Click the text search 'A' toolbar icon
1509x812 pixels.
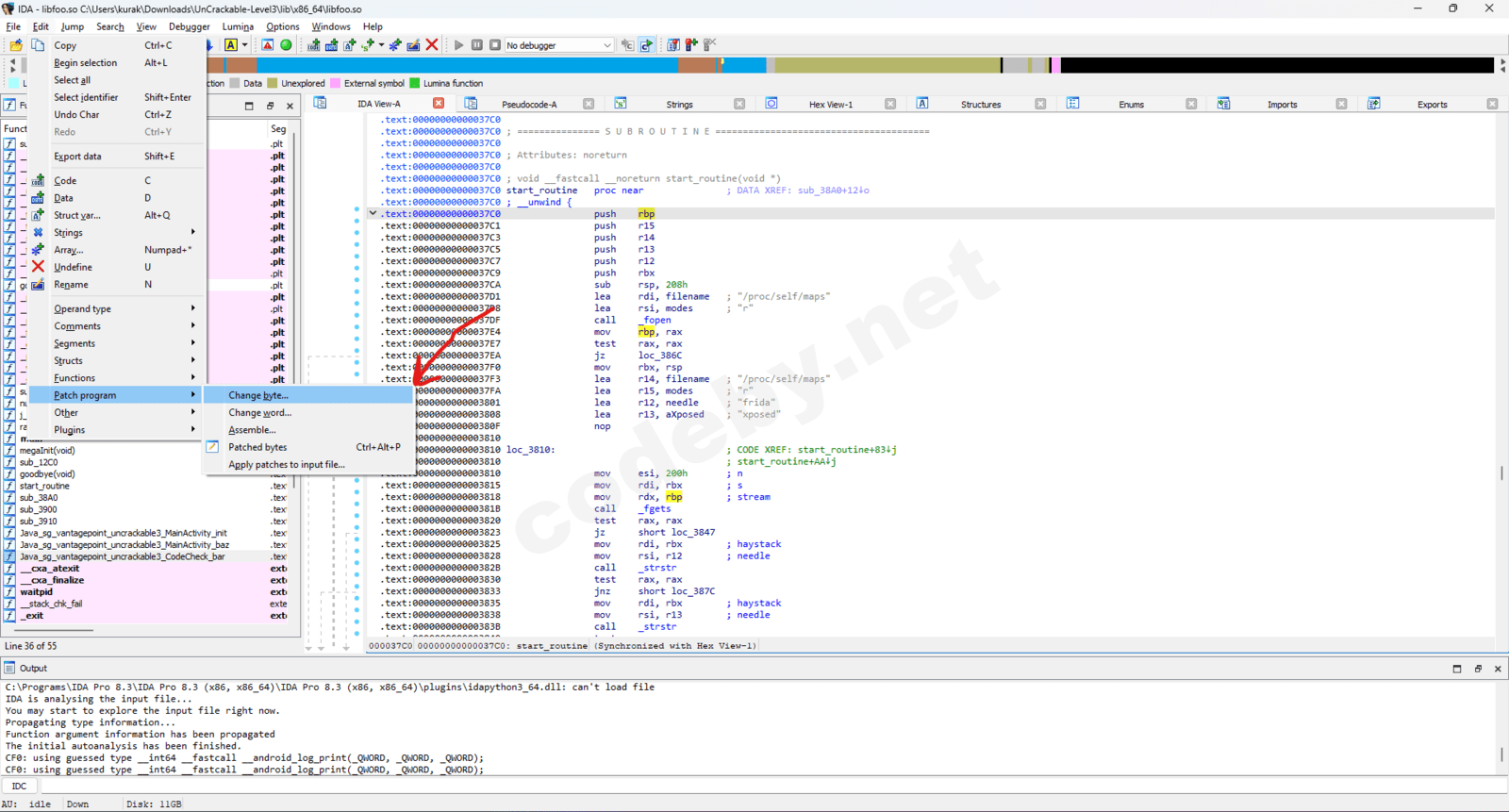point(231,45)
